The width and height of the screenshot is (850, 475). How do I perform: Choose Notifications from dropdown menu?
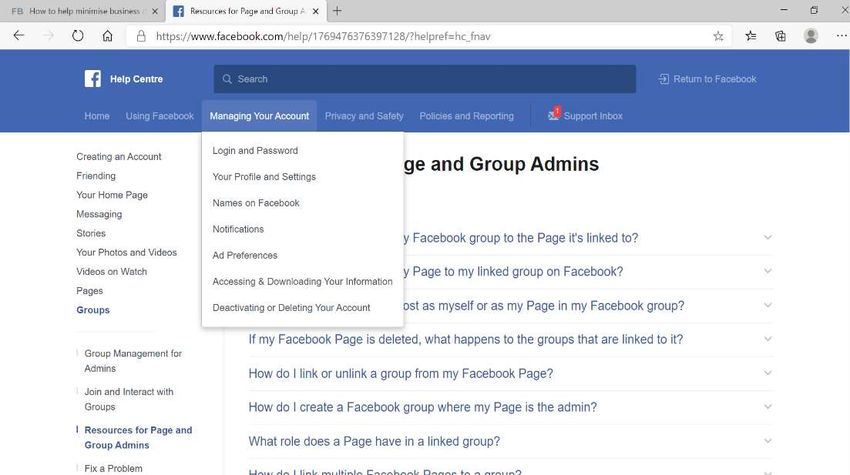[238, 229]
